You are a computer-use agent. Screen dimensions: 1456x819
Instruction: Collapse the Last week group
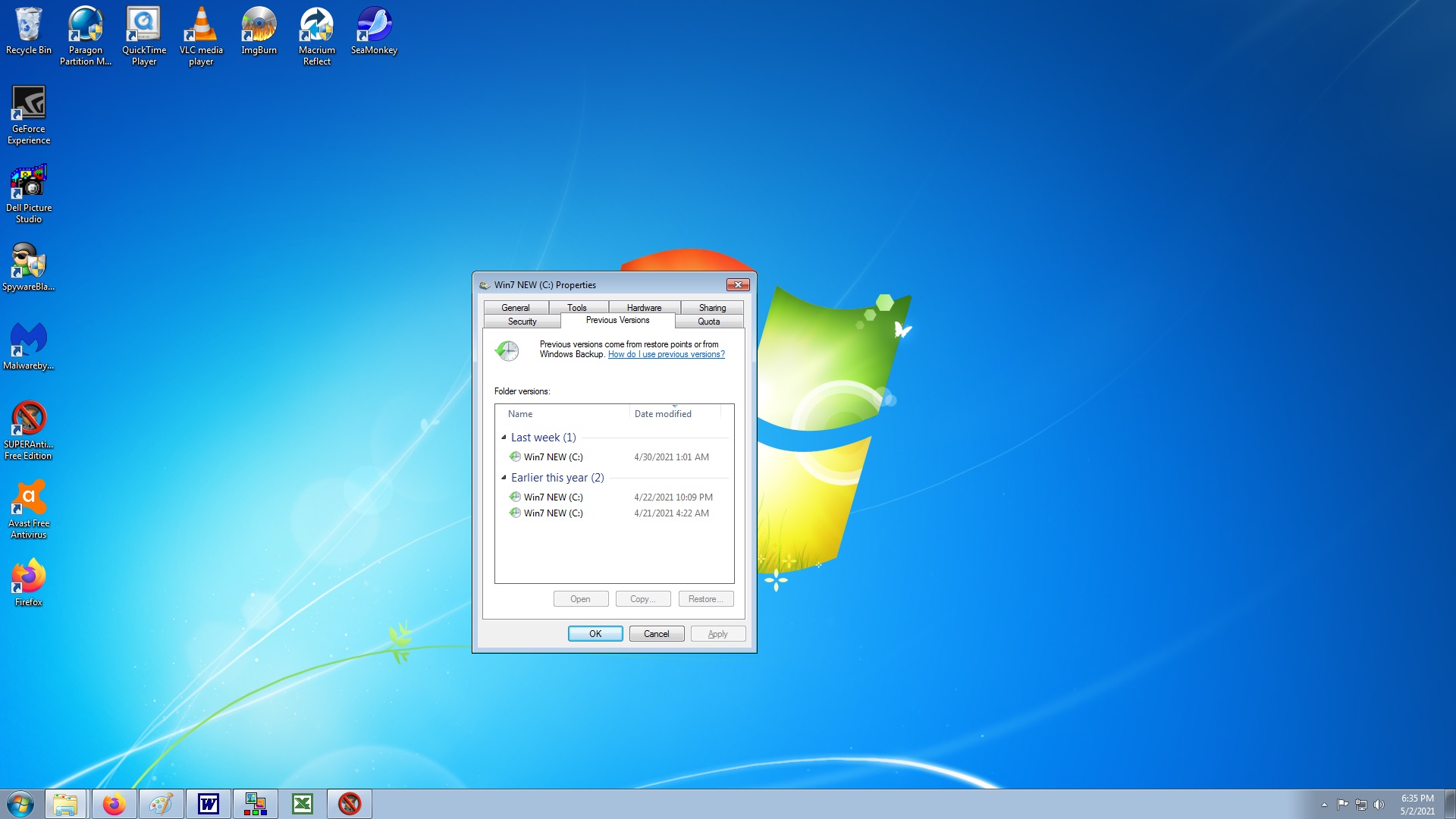point(504,438)
